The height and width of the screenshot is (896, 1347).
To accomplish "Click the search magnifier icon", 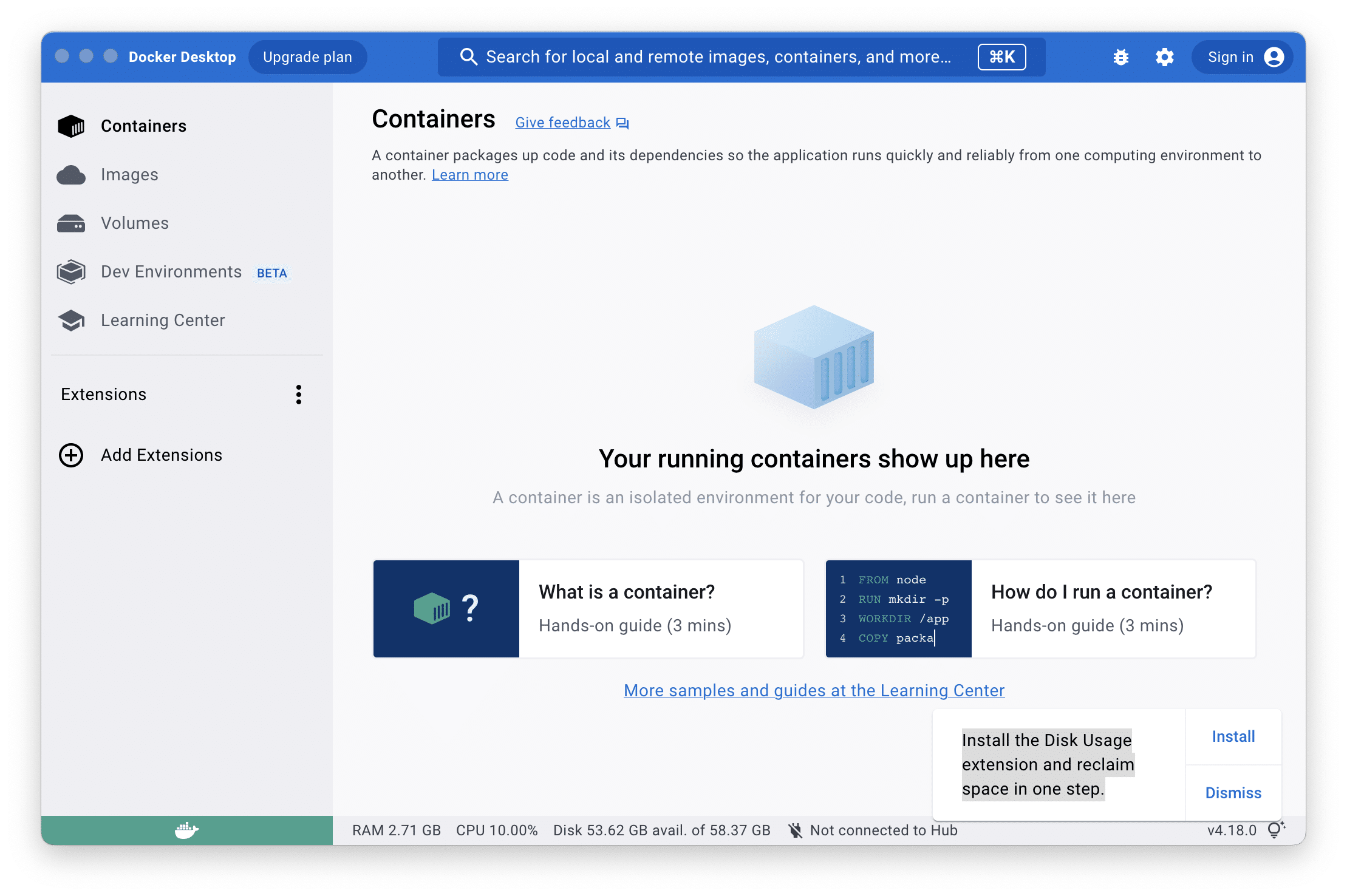I will click(468, 57).
